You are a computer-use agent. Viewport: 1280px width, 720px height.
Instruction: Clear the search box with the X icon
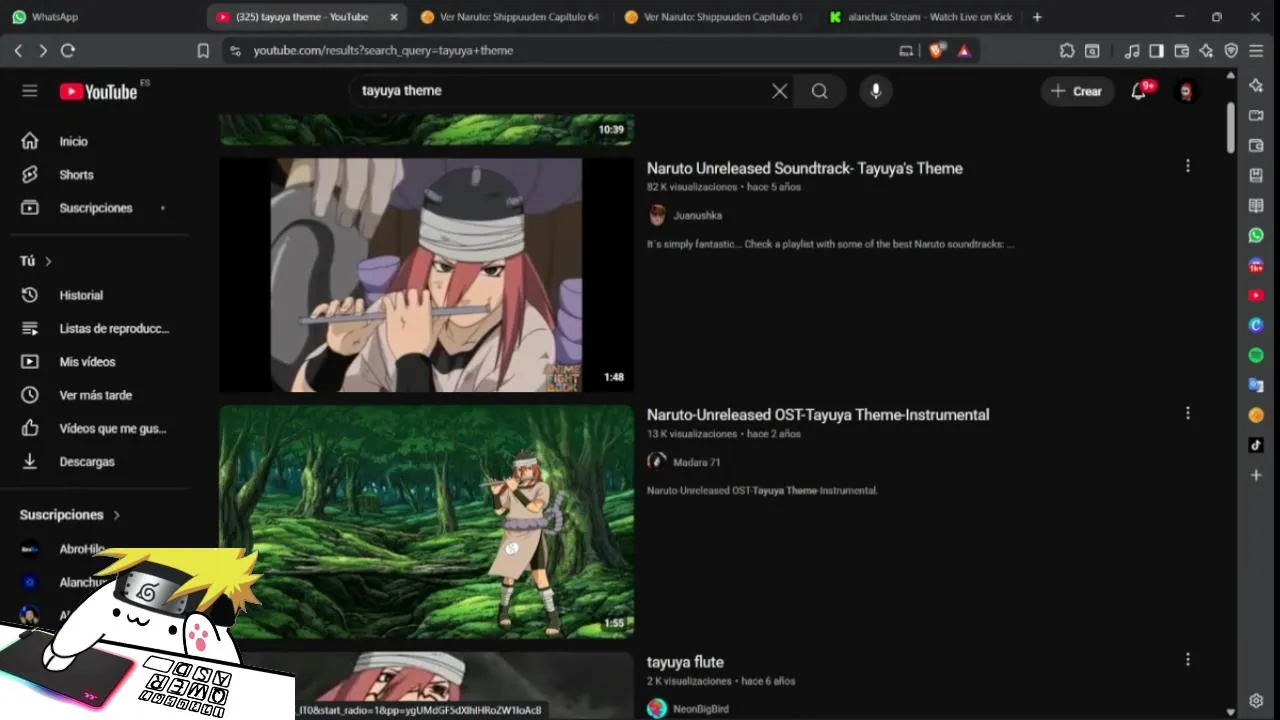coord(780,91)
